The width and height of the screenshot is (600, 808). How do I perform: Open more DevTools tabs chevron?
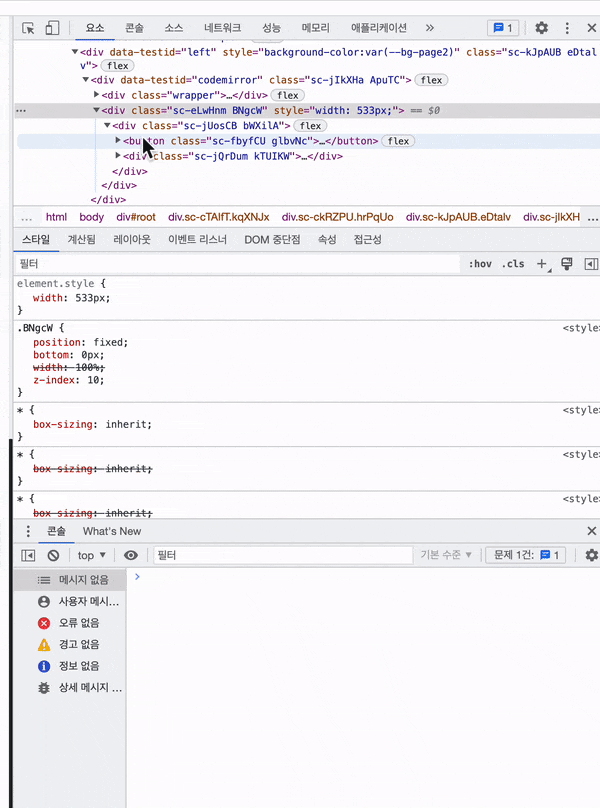click(429, 28)
